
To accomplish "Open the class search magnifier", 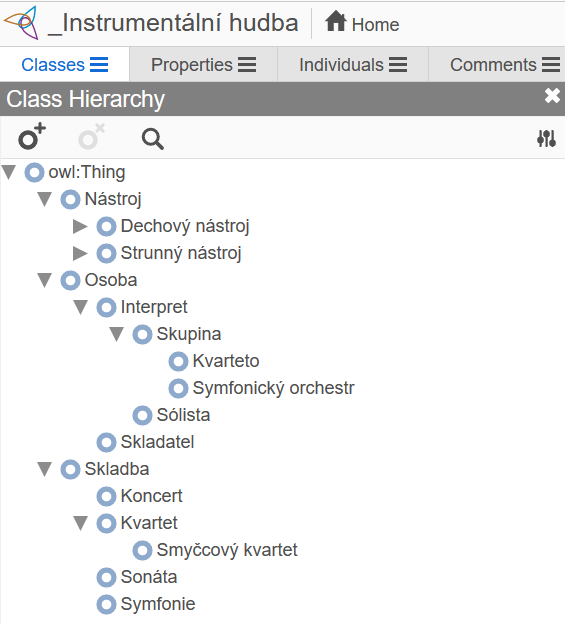I will point(152,139).
